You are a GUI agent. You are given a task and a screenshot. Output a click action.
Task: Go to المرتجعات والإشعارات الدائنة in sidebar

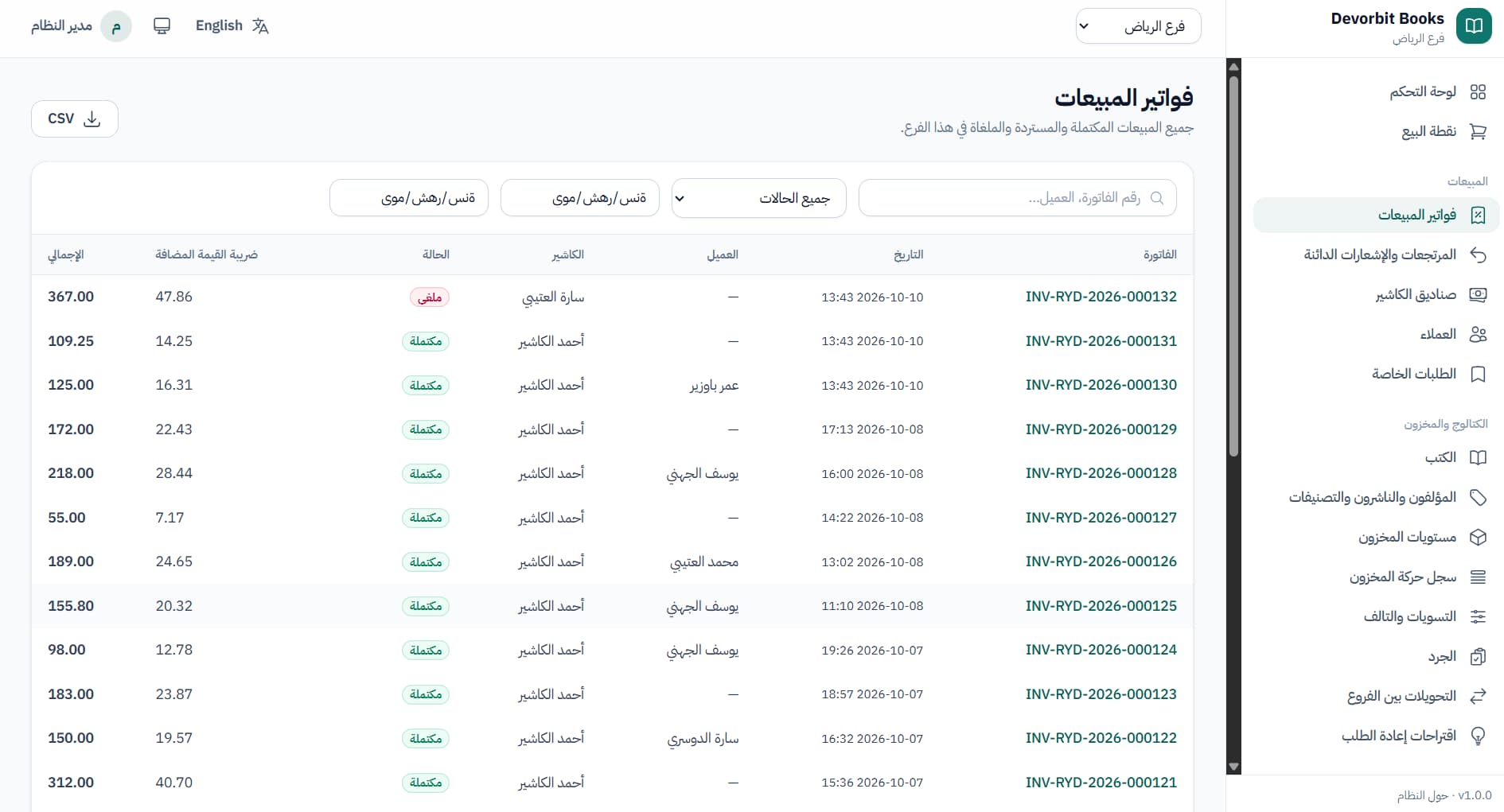point(1376,255)
